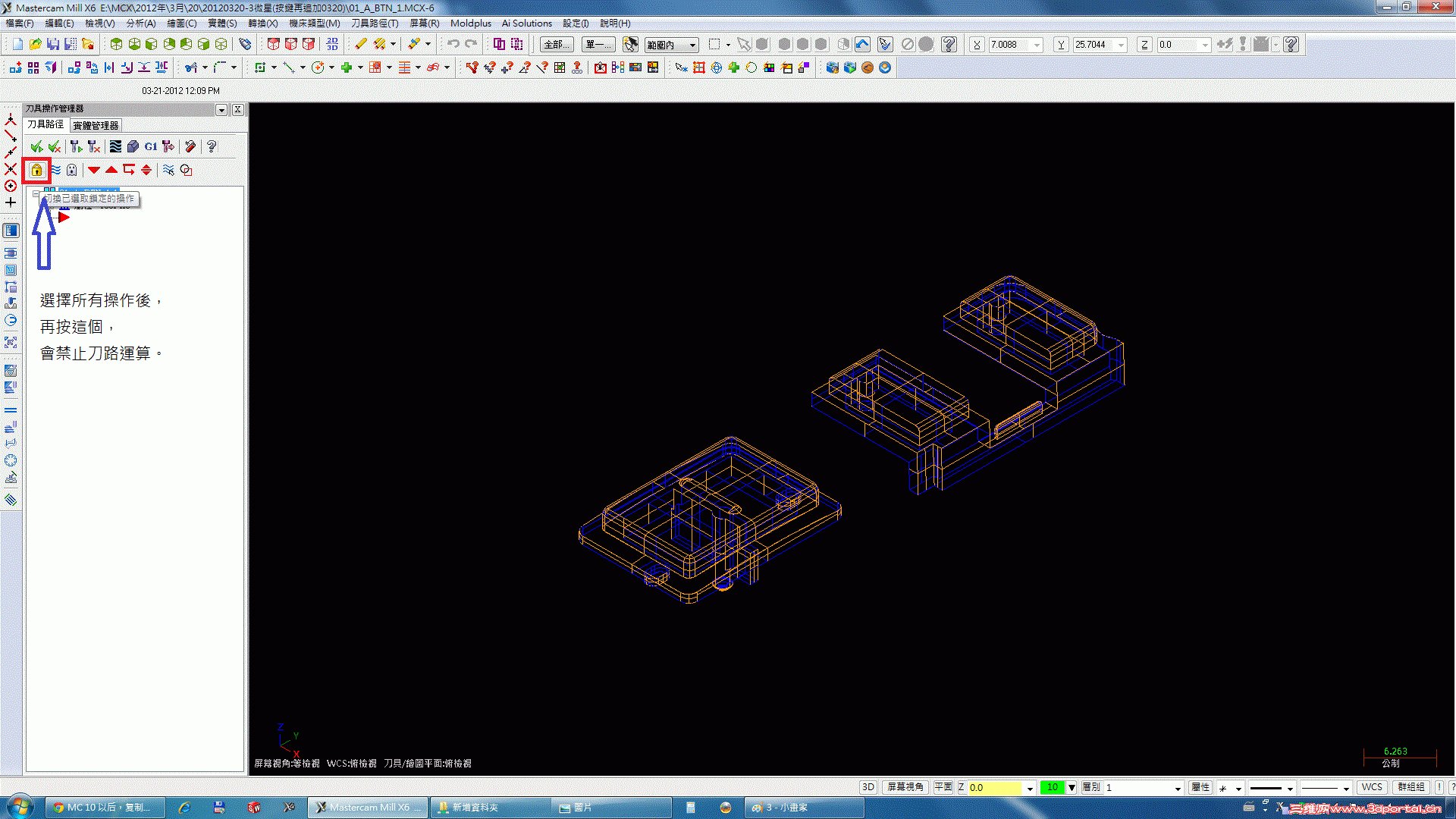The image size is (1456, 819).
Task: Collapse the machine group tree node
Action: 36,194
